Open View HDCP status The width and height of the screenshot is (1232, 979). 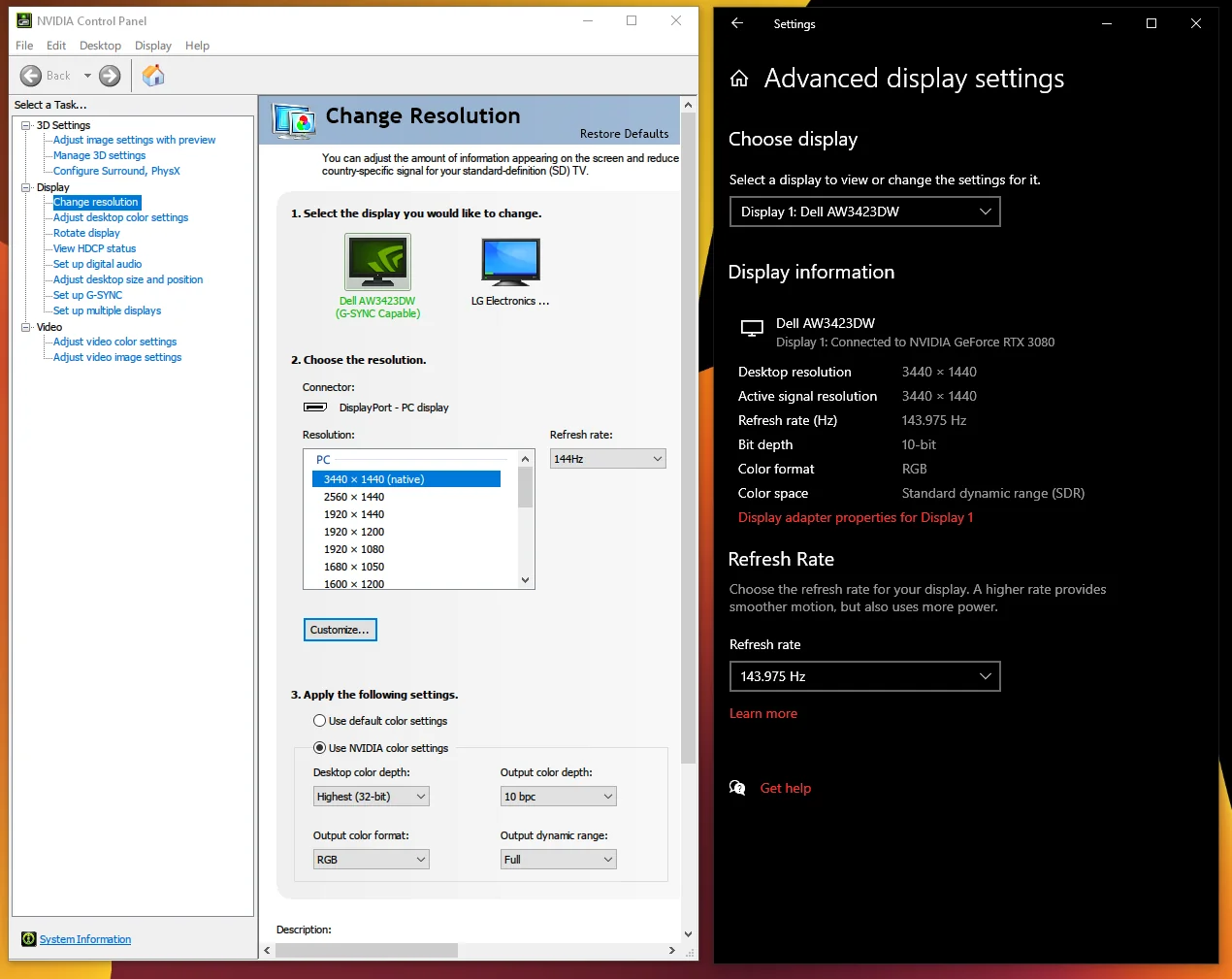pos(94,248)
